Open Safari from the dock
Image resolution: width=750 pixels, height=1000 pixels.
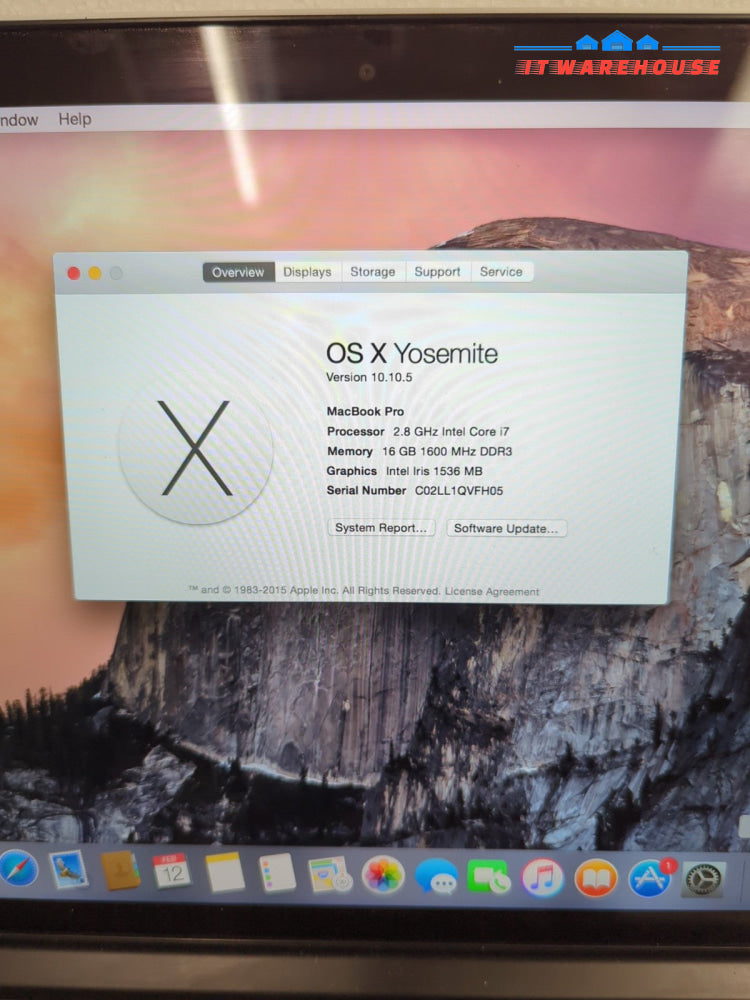click(17, 868)
